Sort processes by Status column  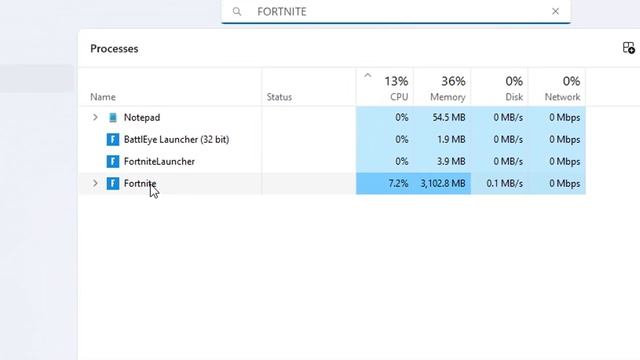(279, 97)
